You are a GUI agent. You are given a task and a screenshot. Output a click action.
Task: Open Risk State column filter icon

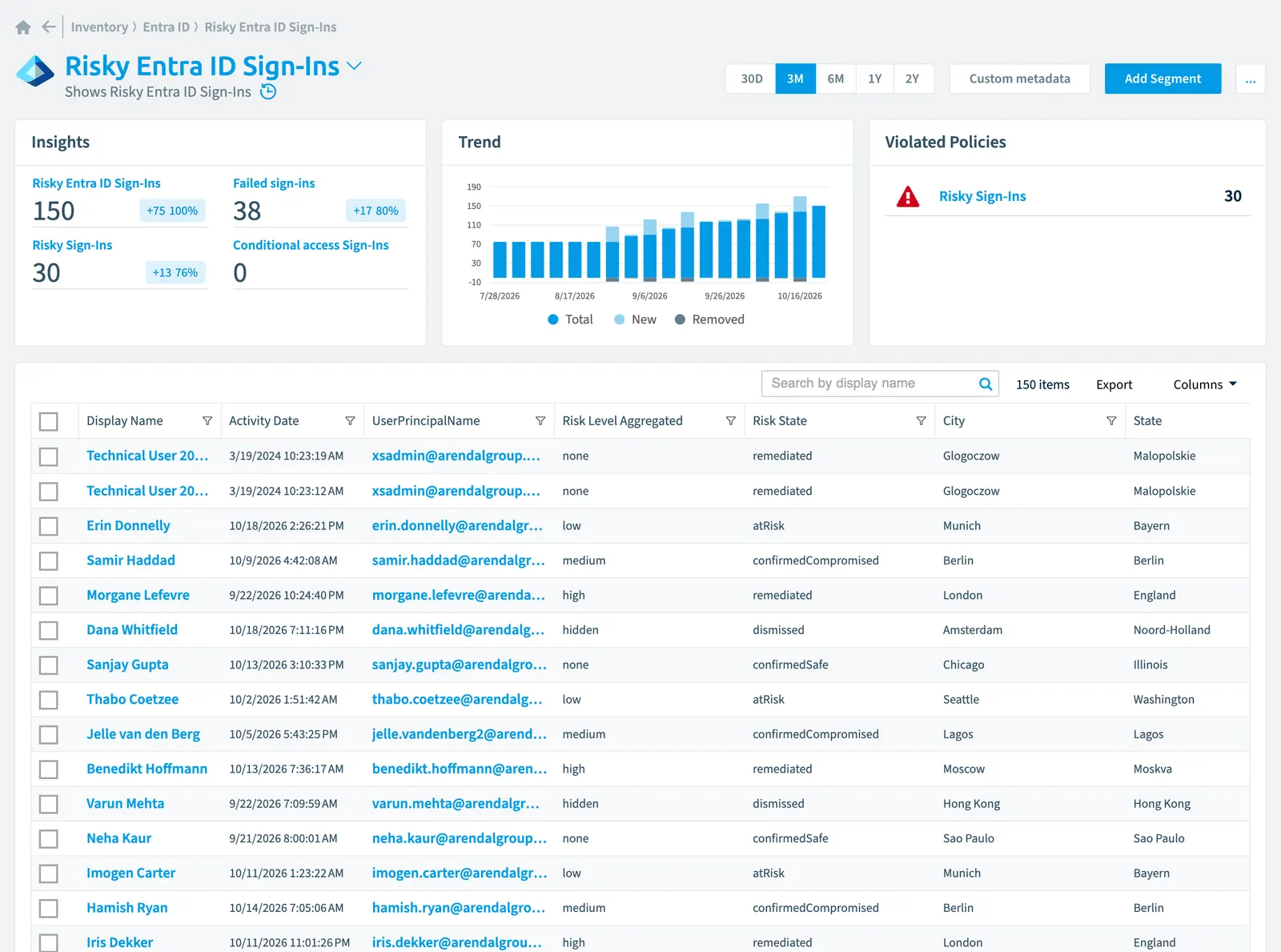(x=921, y=421)
